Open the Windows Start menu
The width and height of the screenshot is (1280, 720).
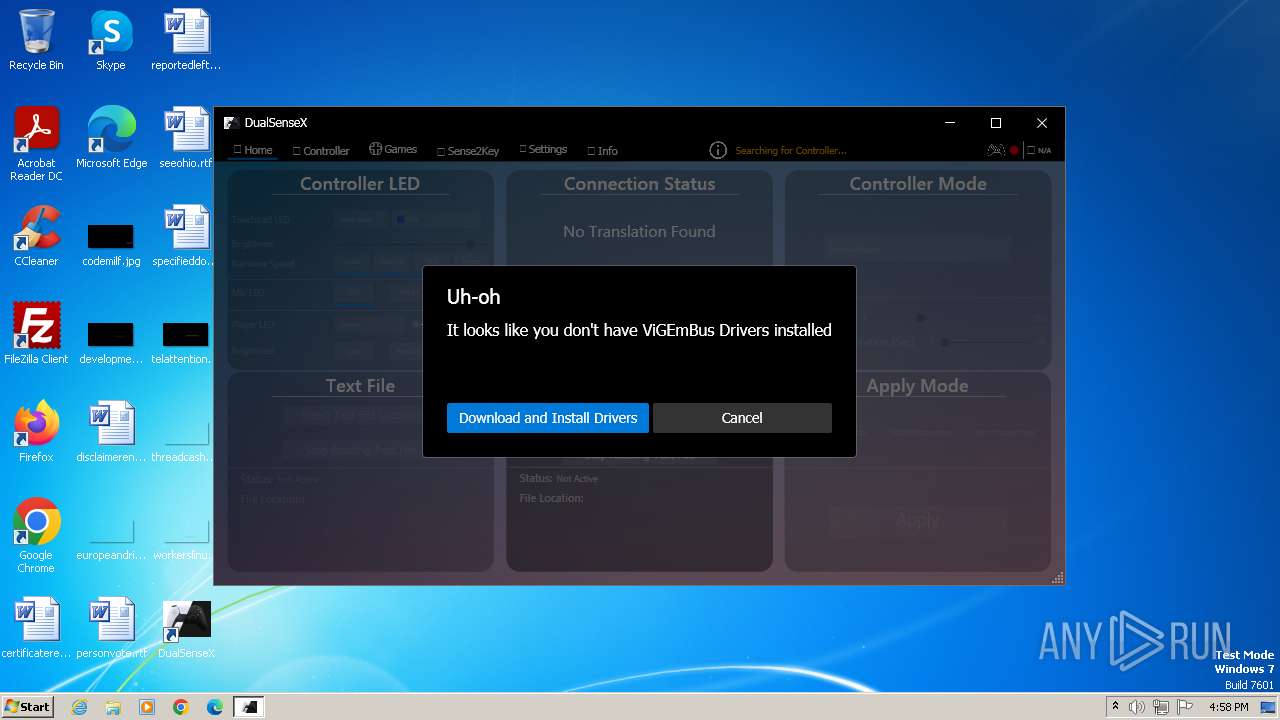pyautogui.click(x=27, y=706)
